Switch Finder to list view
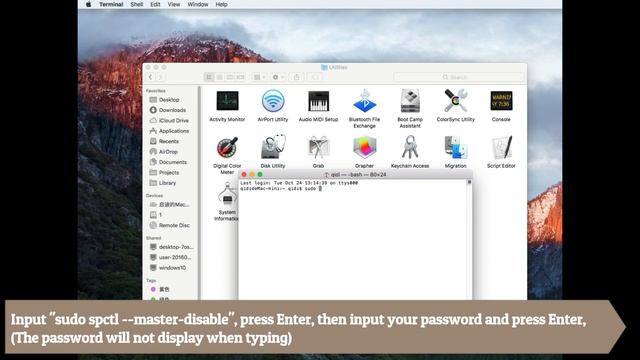Viewport: 640px width, 360px height. 220,77
